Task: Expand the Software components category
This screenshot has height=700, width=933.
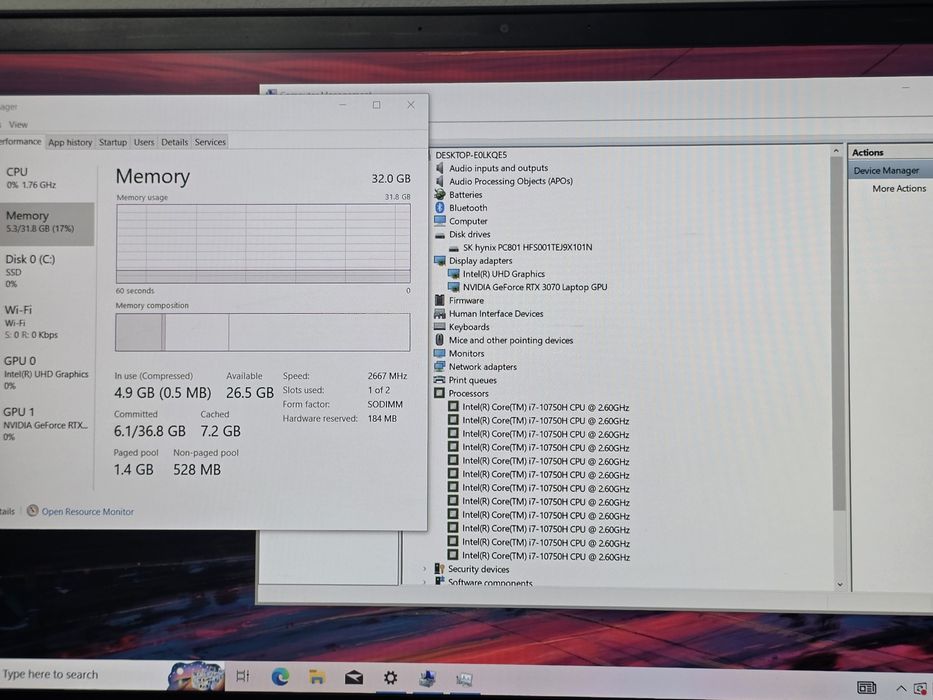Action: 424,582
